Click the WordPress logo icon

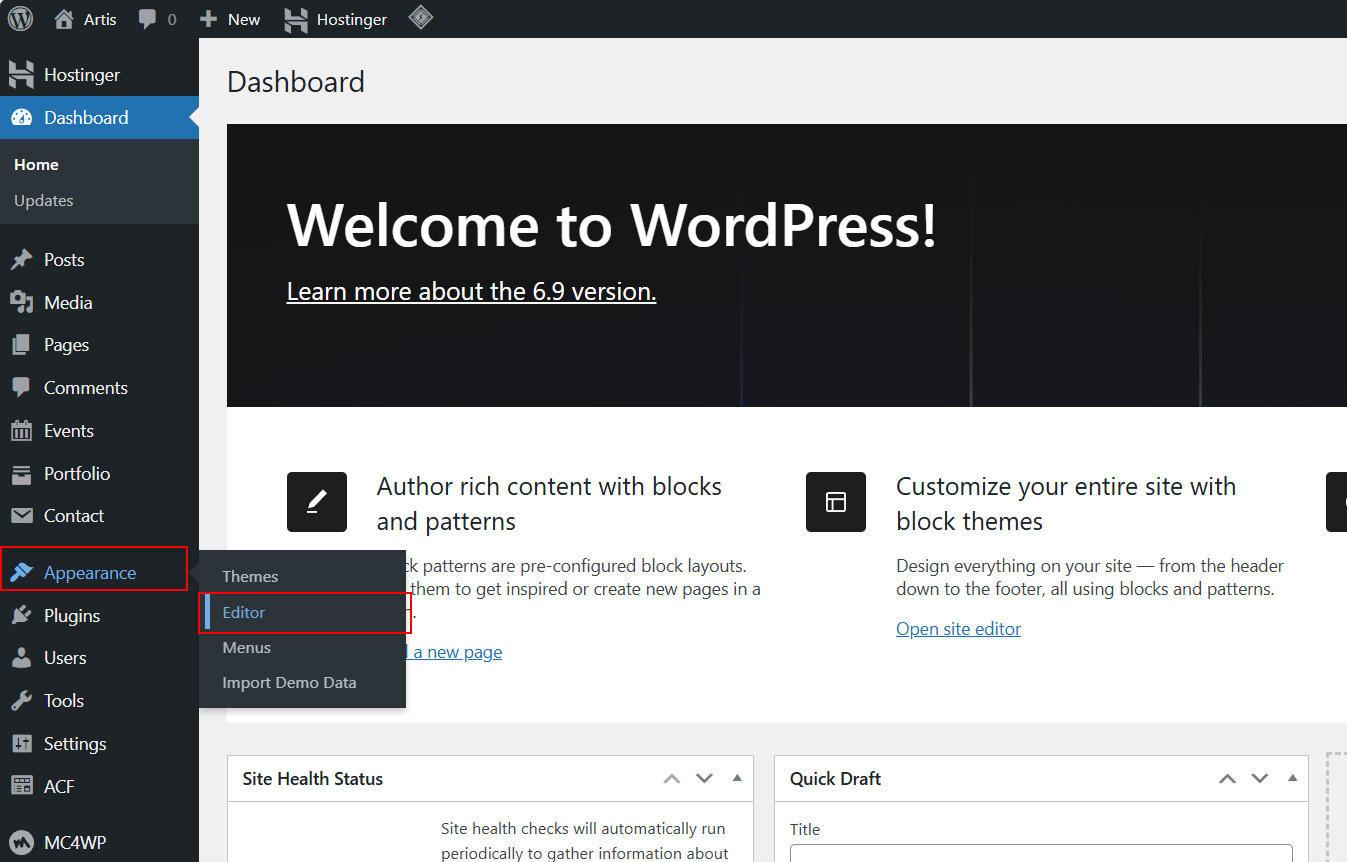(20, 19)
